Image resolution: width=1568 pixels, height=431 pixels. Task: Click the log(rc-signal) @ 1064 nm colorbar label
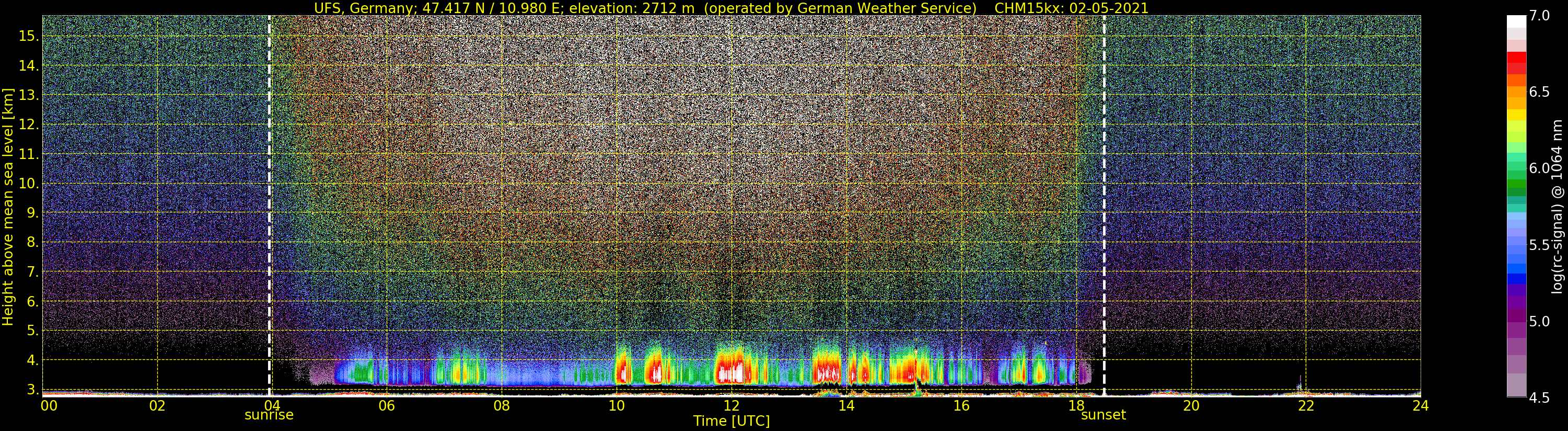pos(1557,206)
